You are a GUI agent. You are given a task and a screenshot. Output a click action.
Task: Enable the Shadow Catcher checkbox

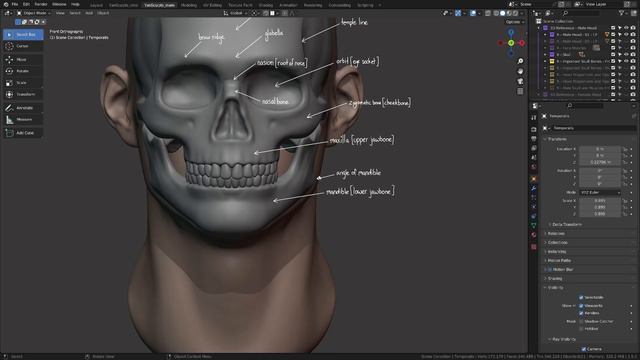coord(581,322)
